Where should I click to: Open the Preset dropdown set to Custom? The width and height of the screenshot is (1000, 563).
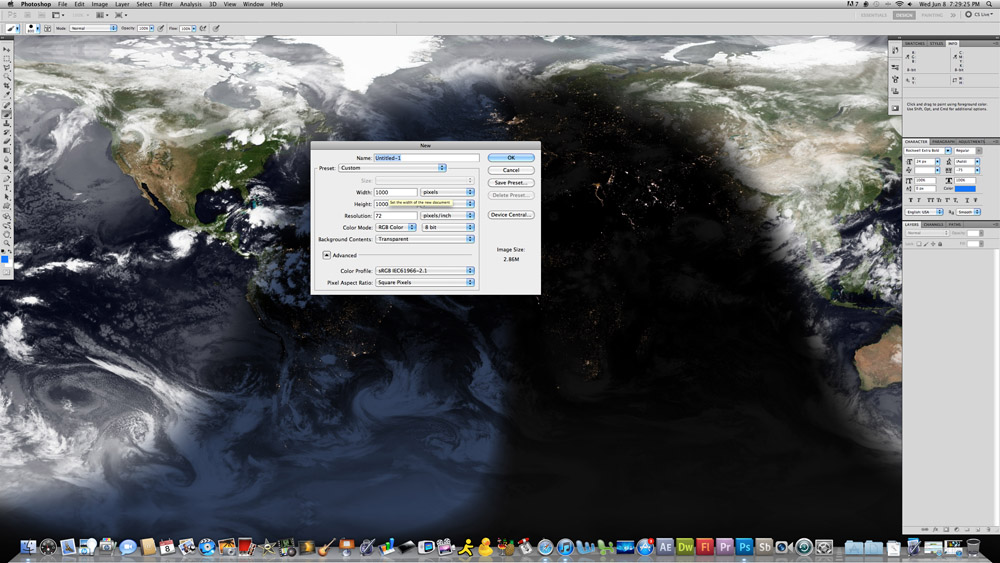(x=392, y=168)
